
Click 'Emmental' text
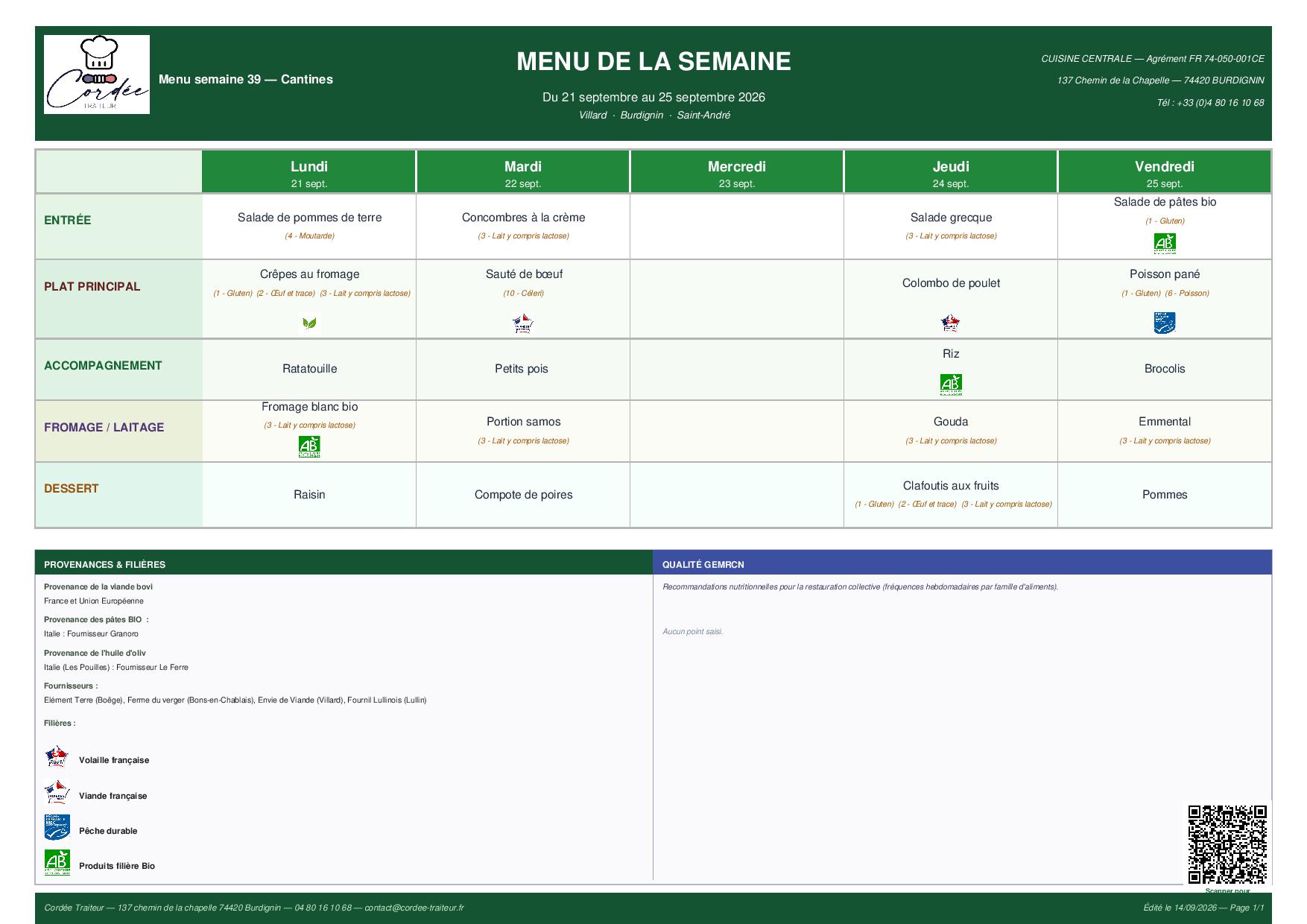(1165, 422)
